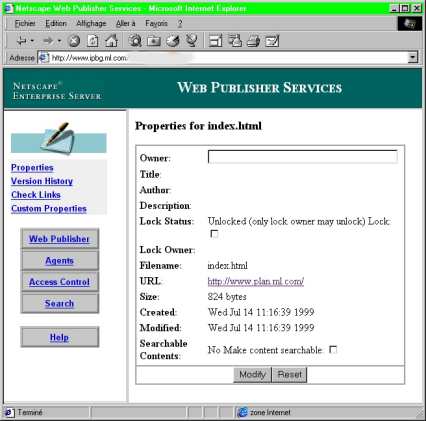Open the Edit page toolbar icon
This screenshot has height=421, width=426.
tap(272, 41)
